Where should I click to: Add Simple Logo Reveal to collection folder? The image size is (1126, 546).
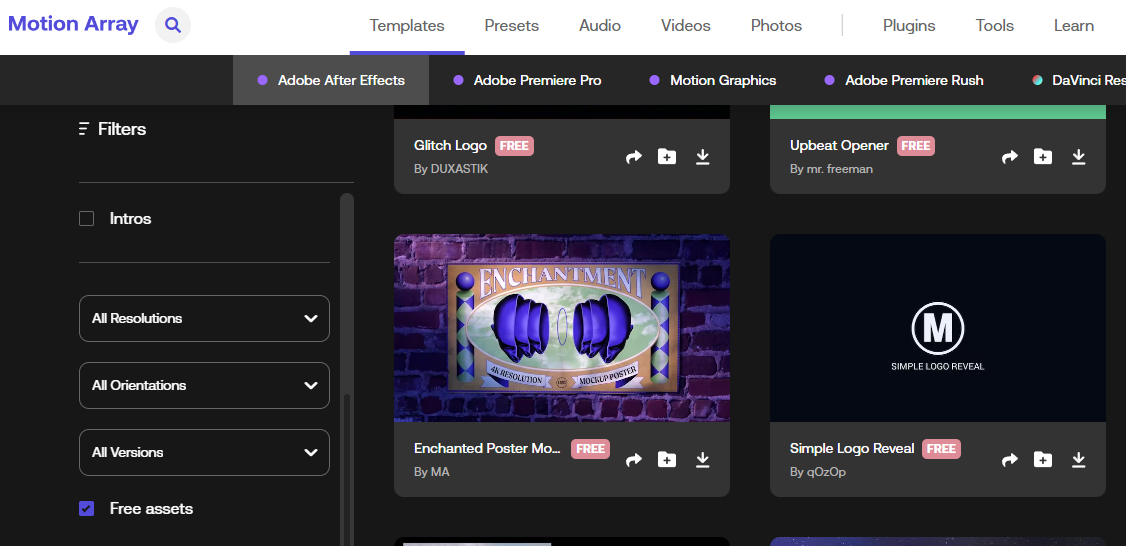[x=1043, y=459]
